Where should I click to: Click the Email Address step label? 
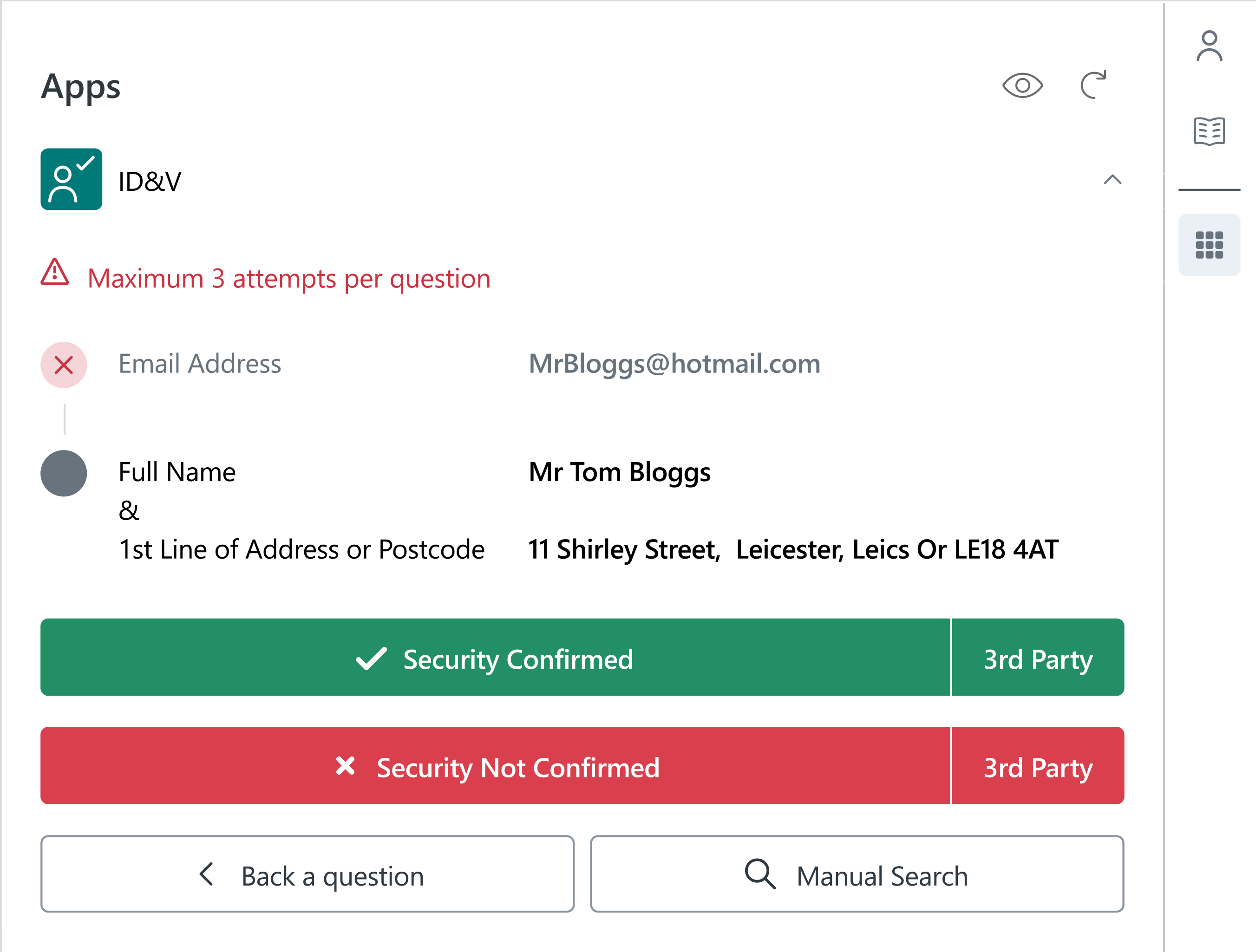[199, 364]
